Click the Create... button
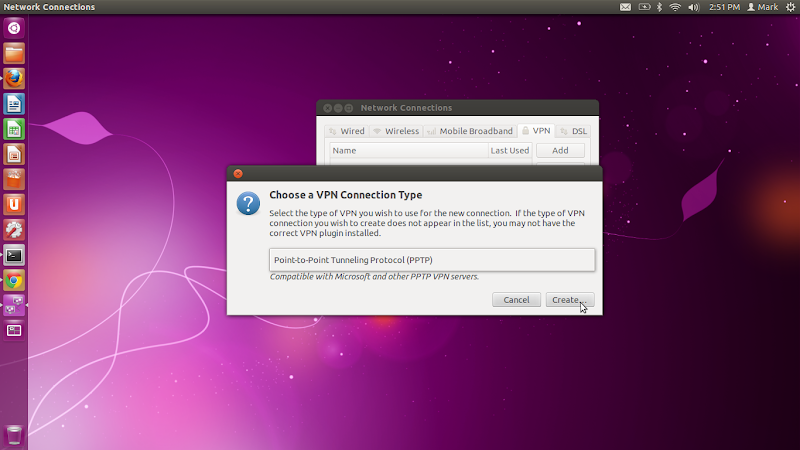This screenshot has width=800, height=450. [569, 300]
